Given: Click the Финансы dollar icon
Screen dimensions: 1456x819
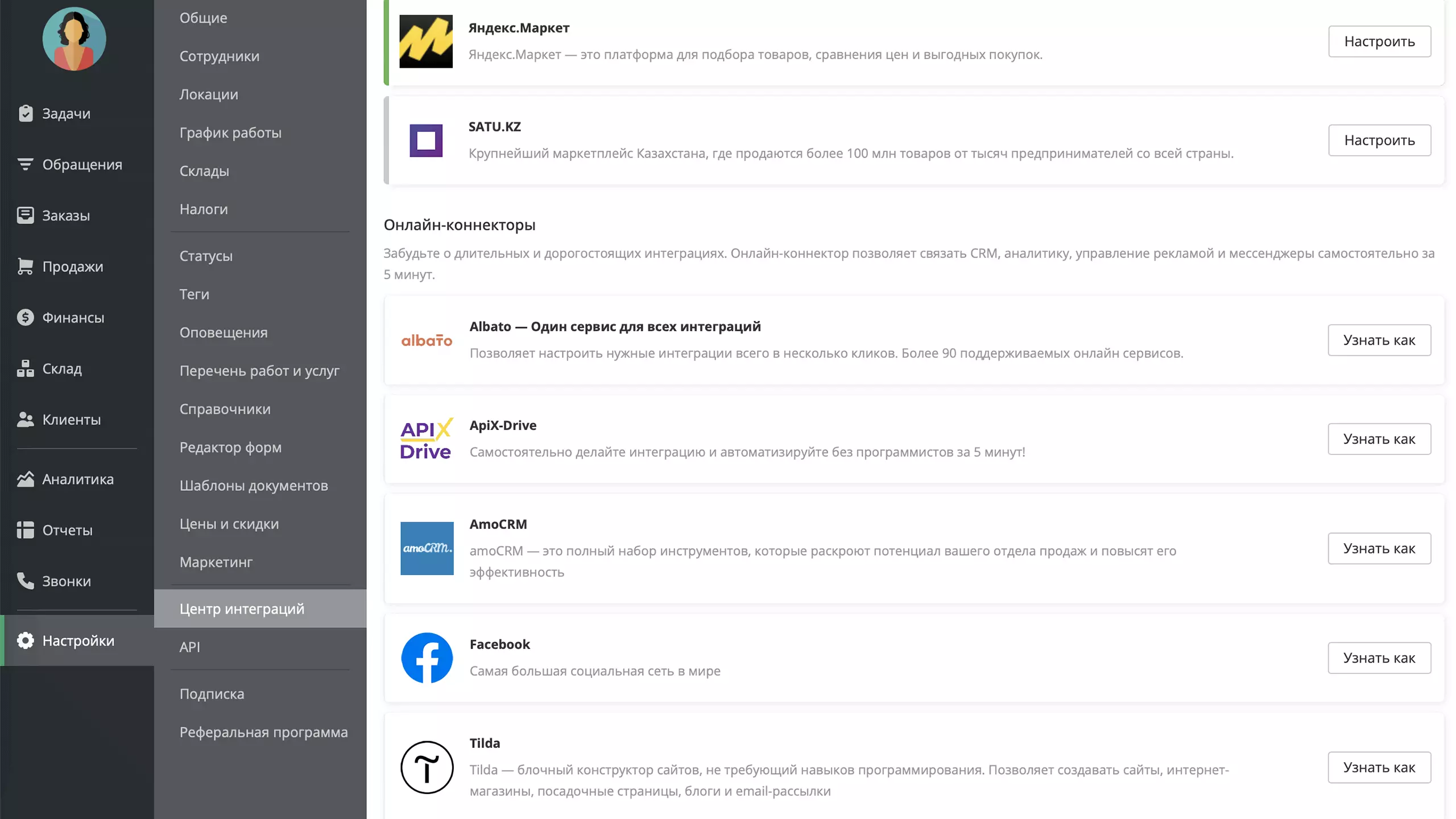Looking at the screenshot, I should click(x=25, y=317).
